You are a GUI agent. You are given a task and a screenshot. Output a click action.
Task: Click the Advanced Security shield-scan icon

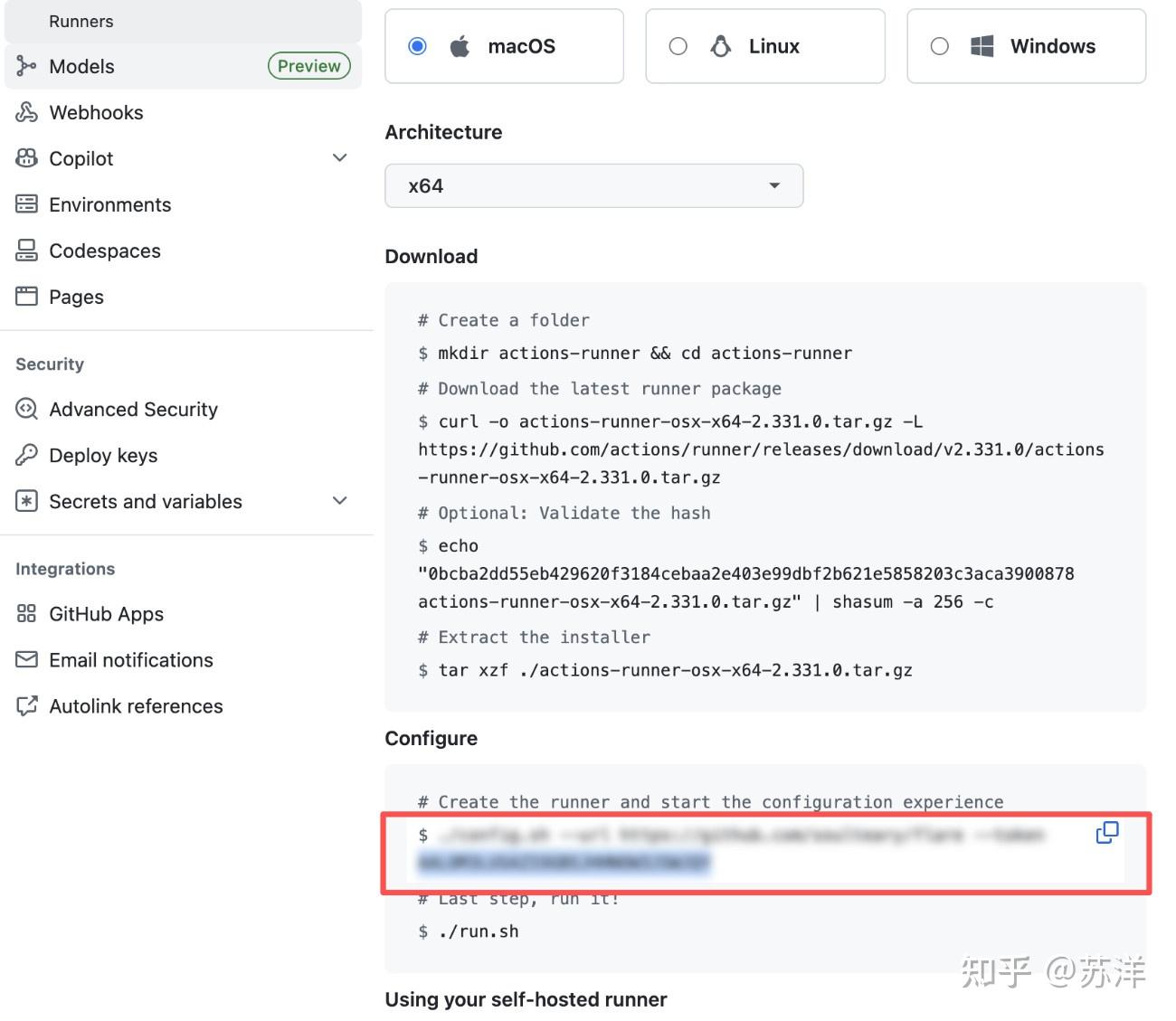[x=26, y=409]
